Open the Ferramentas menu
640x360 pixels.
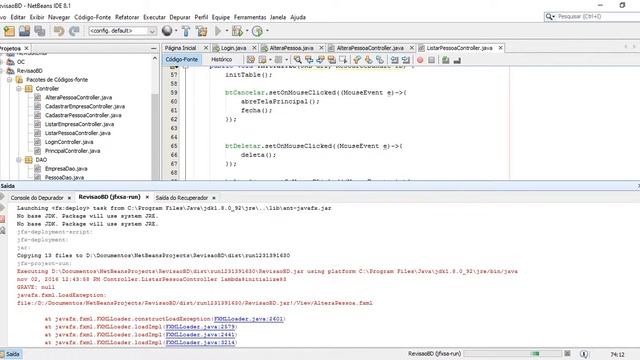tap(250, 17)
